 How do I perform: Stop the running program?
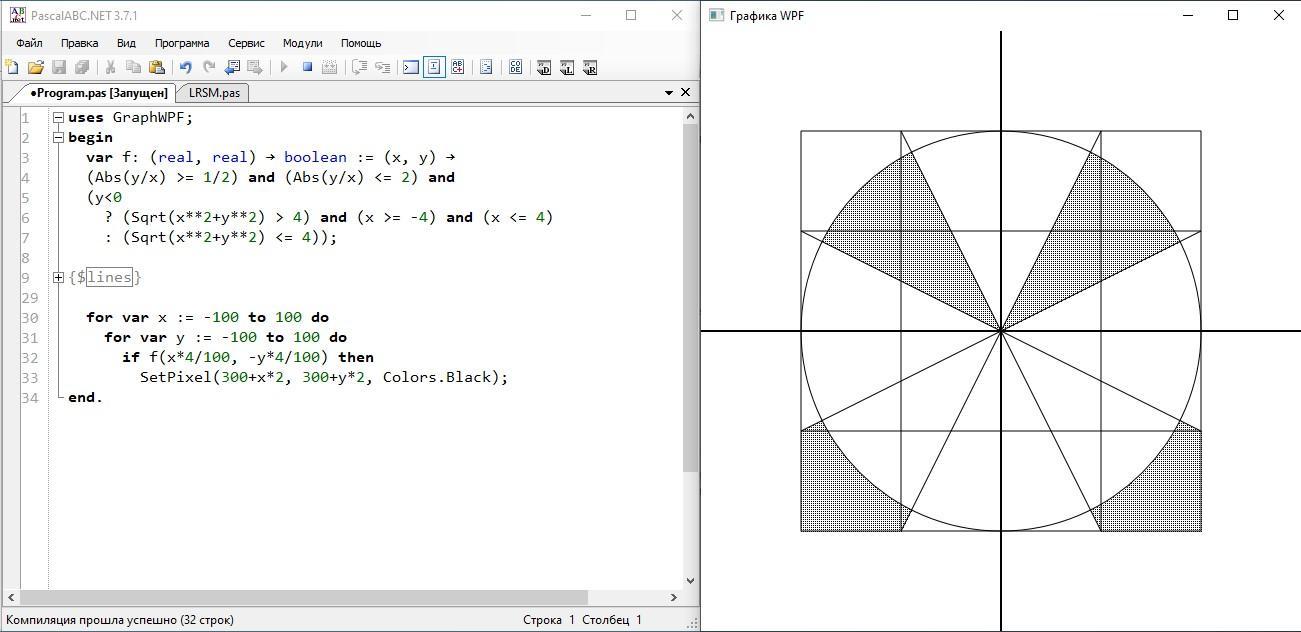pos(307,67)
